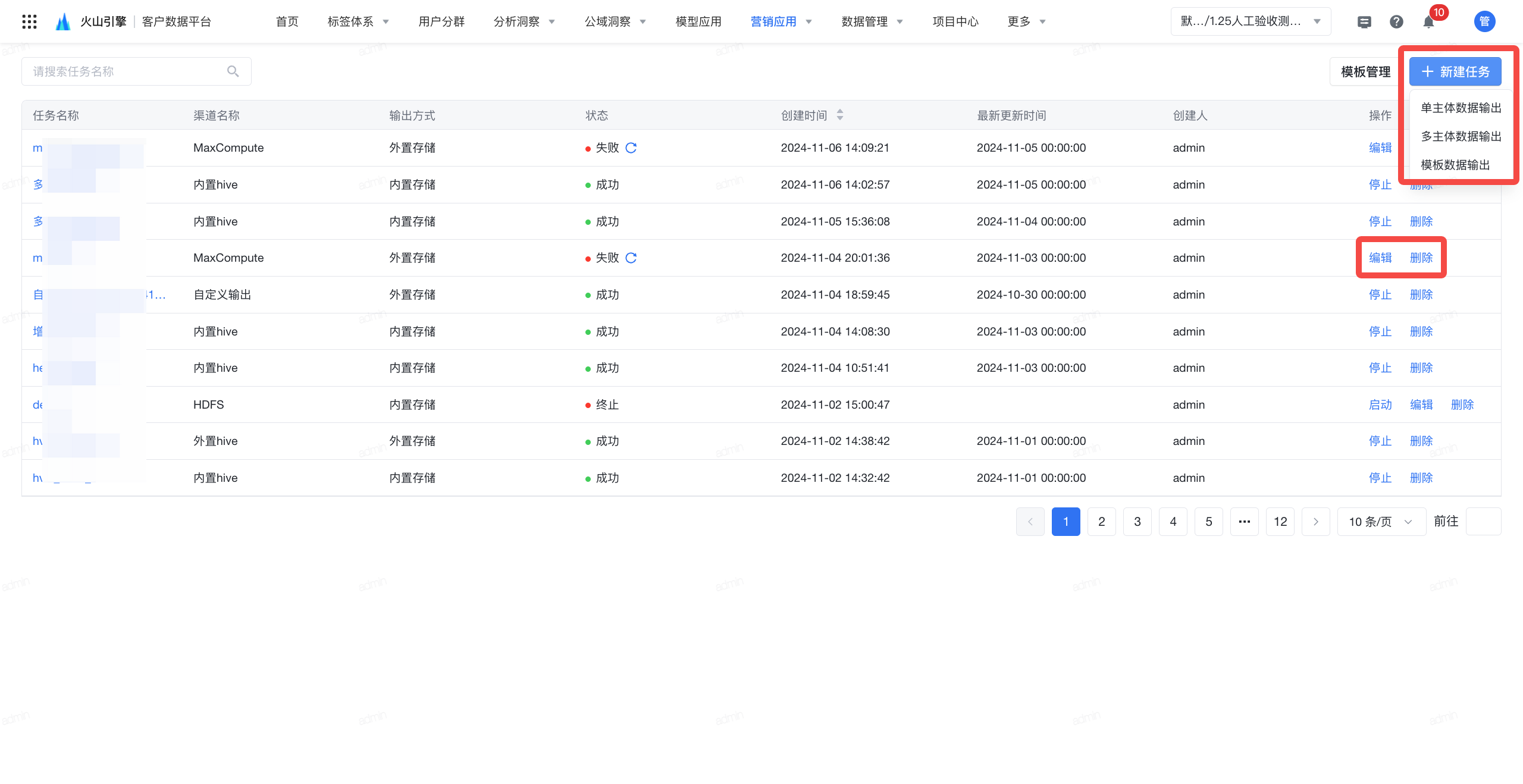
Task: Click the next page arrow
Action: (x=1316, y=522)
